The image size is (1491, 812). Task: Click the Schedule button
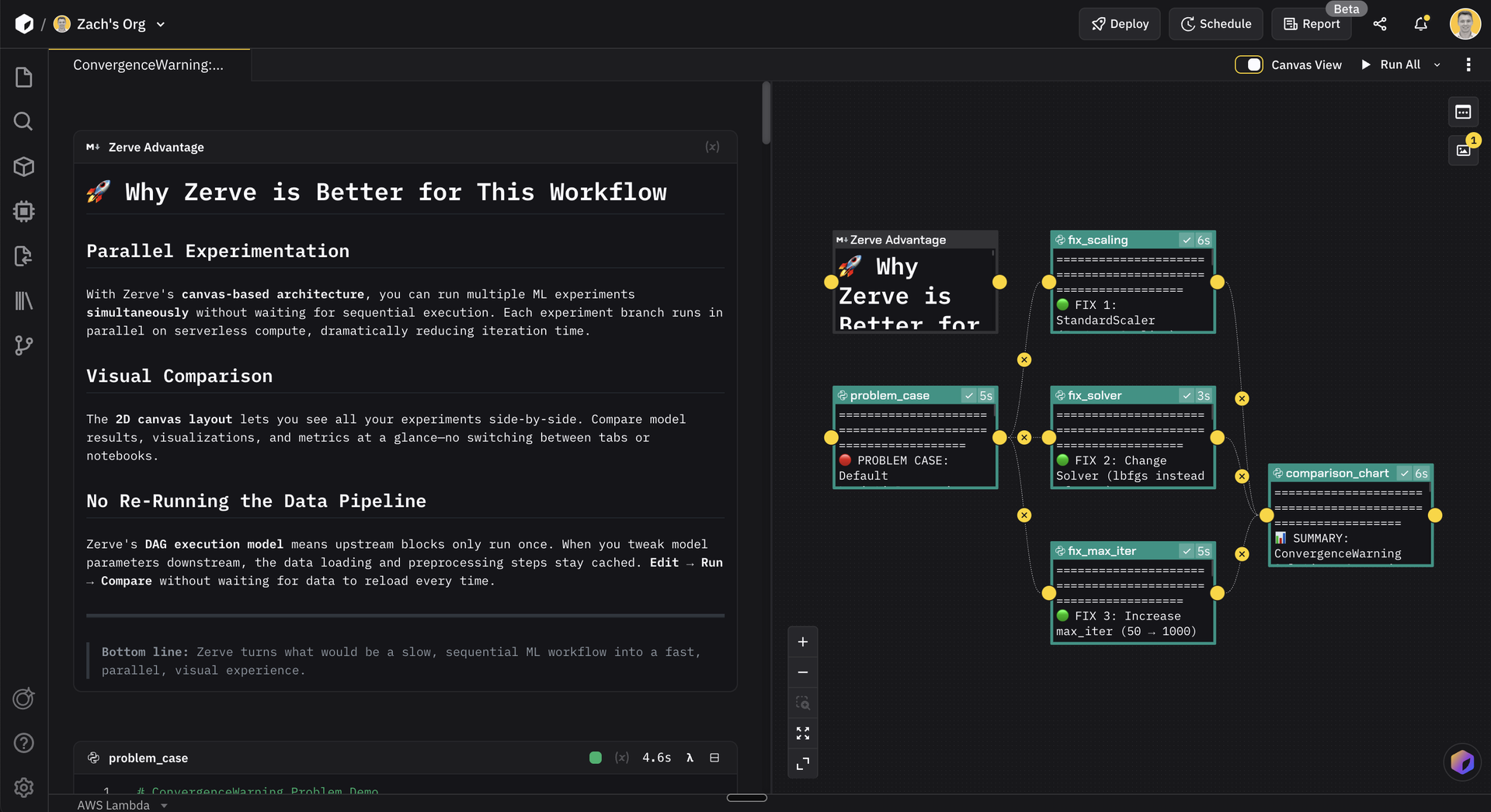point(1216,24)
